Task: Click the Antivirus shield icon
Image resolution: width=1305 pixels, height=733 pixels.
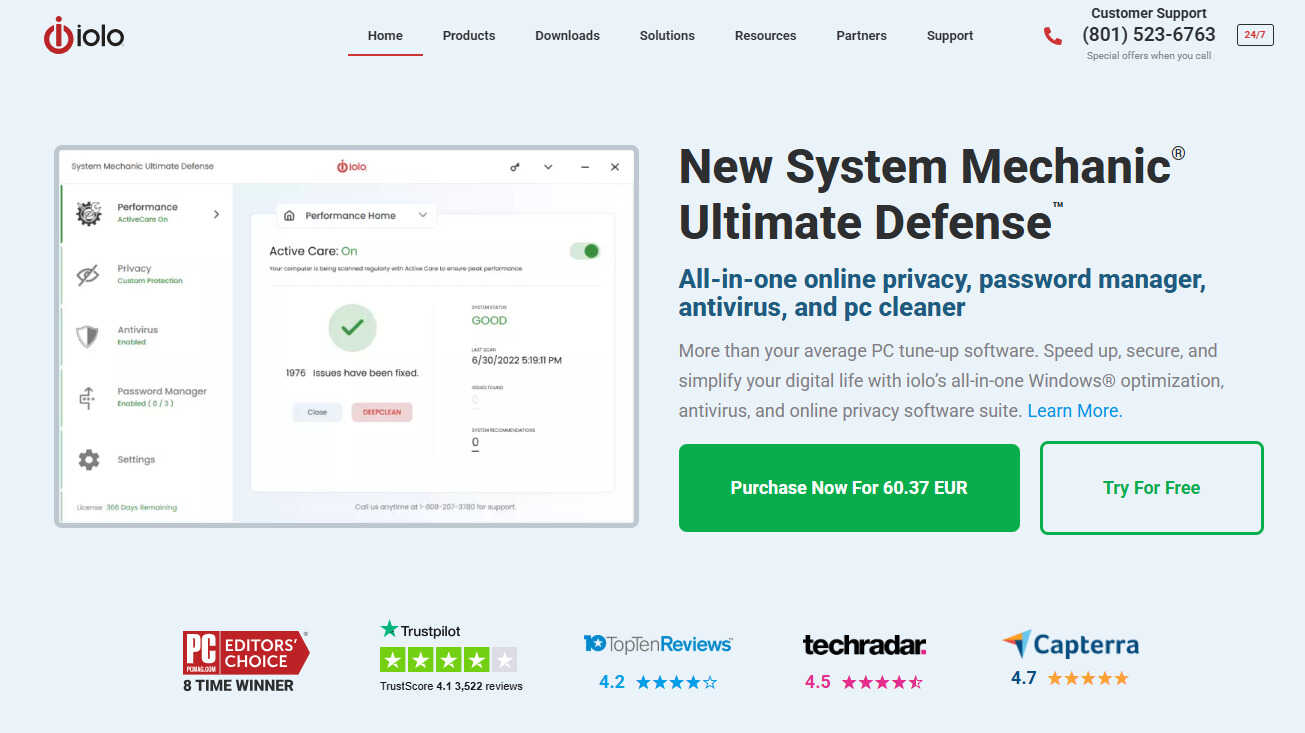Action: tap(88, 336)
